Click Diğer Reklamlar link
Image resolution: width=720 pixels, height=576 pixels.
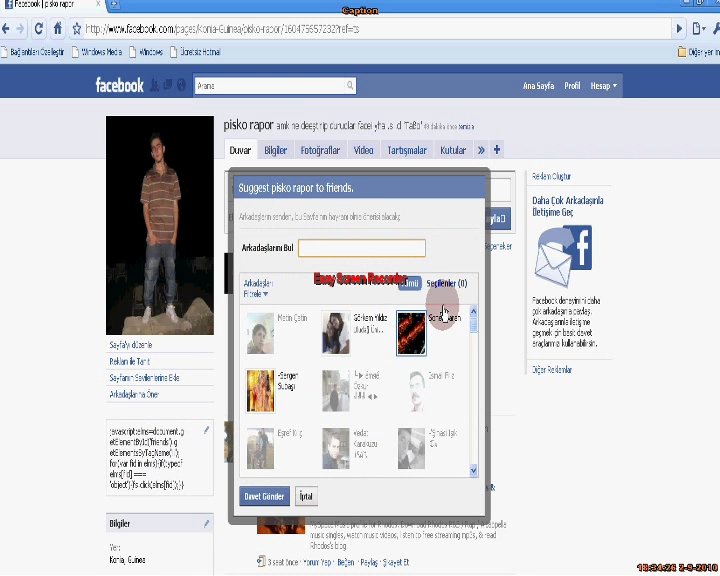click(552, 370)
